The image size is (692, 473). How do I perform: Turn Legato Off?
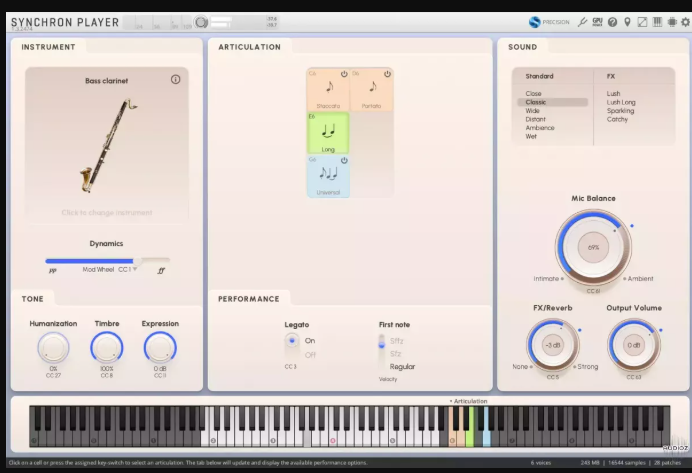tap(310, 355)
